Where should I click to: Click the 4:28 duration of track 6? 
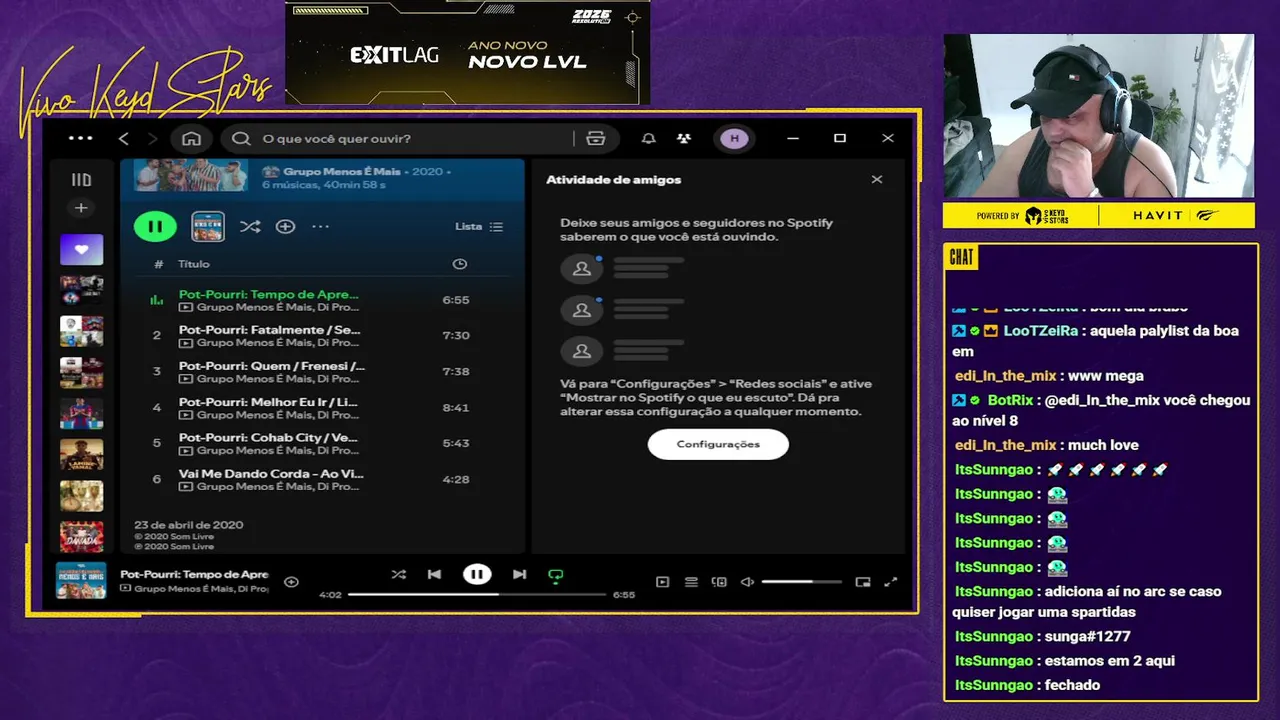click(x=456, y=479)
